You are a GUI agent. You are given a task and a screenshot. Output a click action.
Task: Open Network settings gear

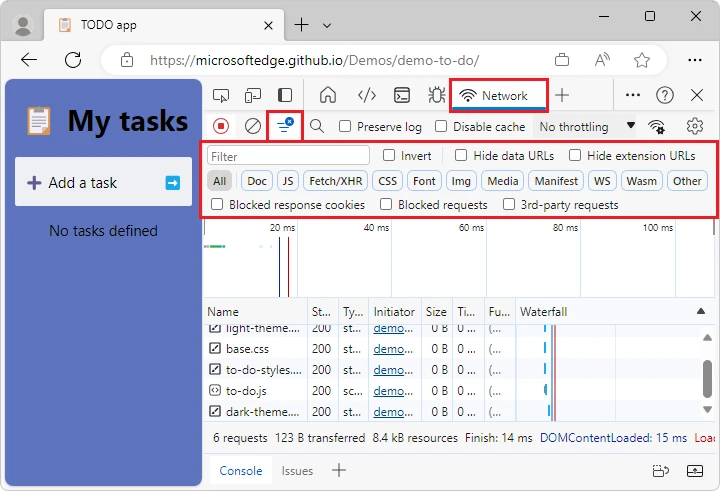pyautogui.click(x=695, y=126)
